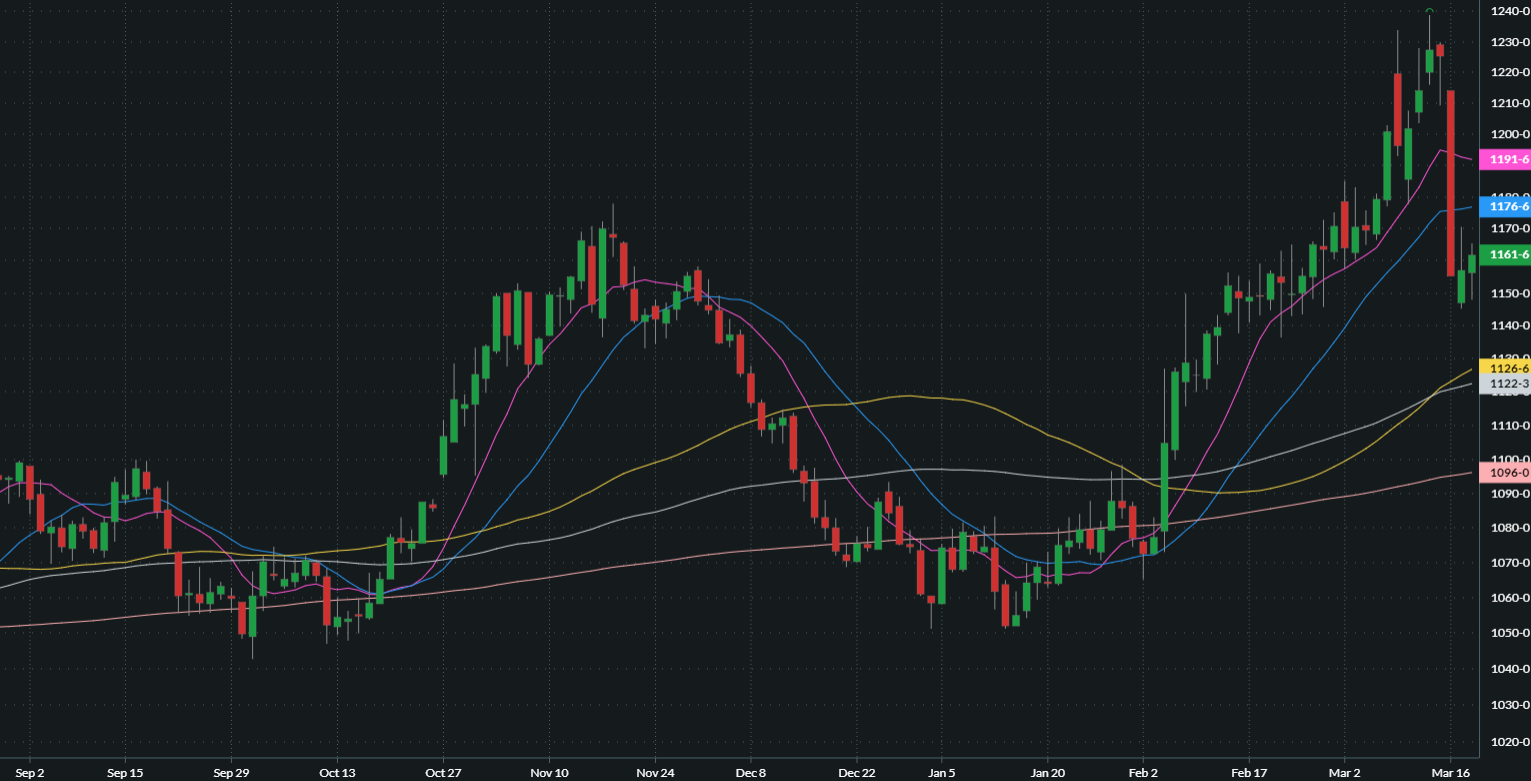Viewport: 1531px width, 781px height.
Task: Select the Dec 22 date label
Action: click(856, 772)
